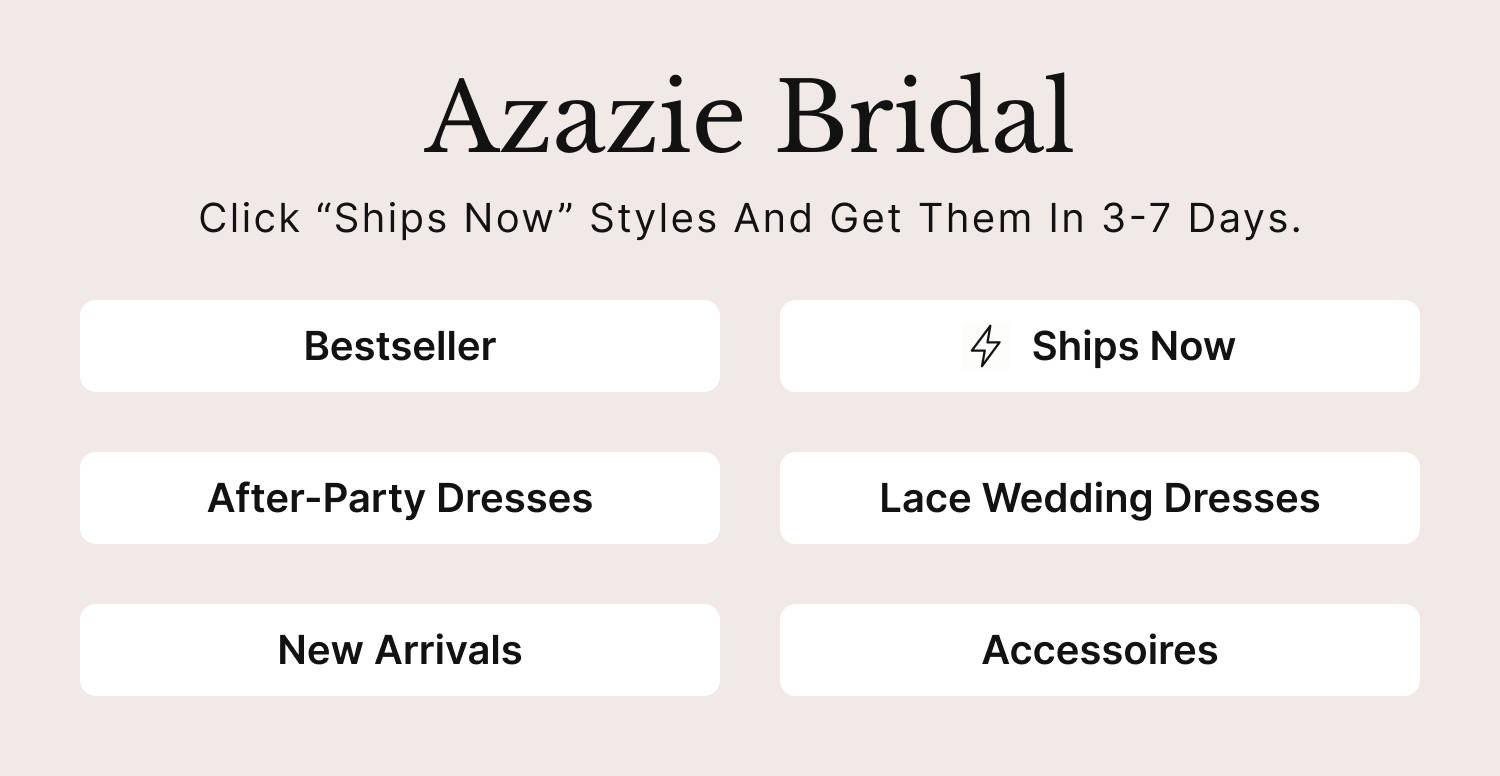
Task: Click the lightning bolt icon
Action: (x=986, y=346)
